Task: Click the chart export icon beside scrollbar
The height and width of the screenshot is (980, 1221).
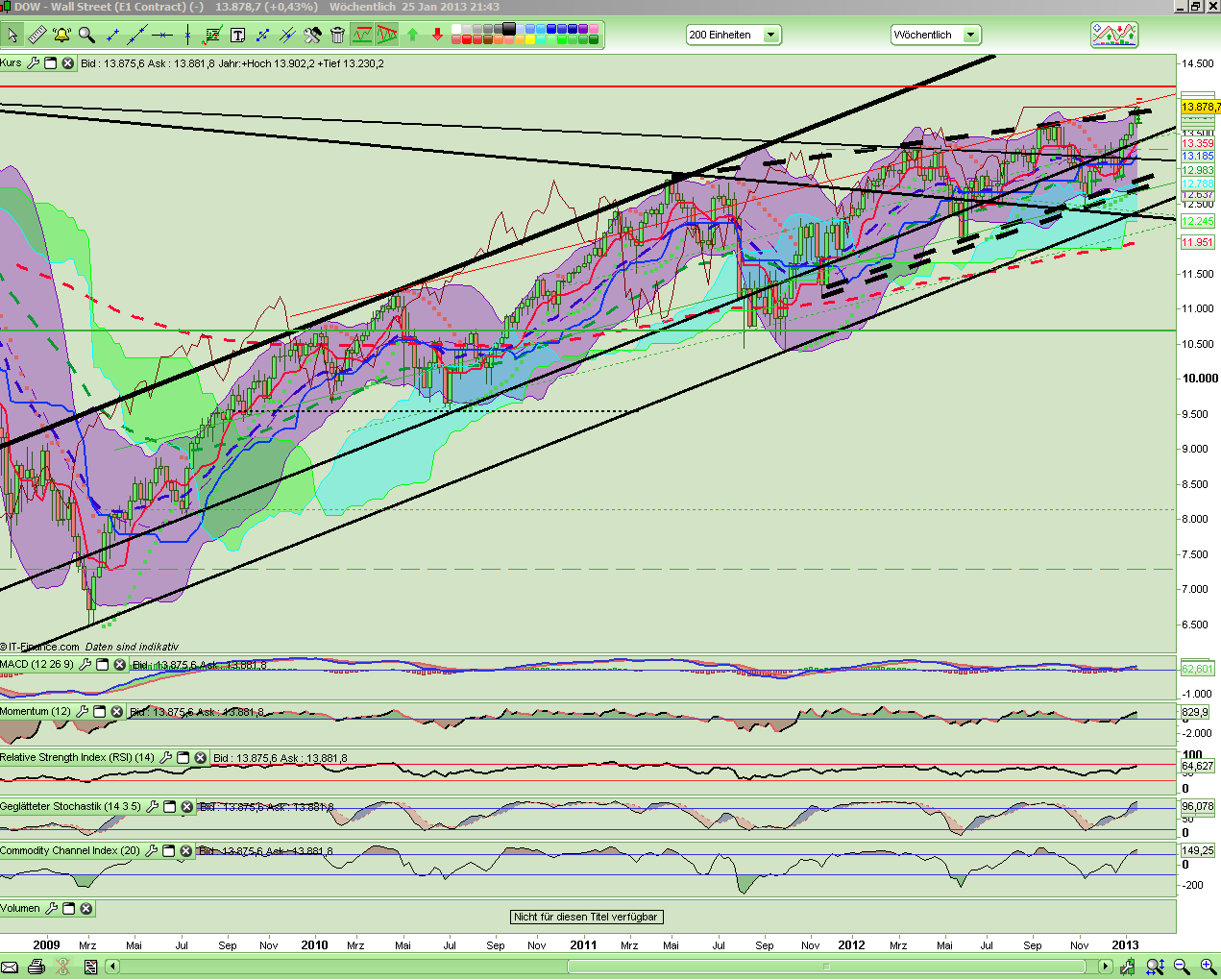Action: (x=1130, y=967)
